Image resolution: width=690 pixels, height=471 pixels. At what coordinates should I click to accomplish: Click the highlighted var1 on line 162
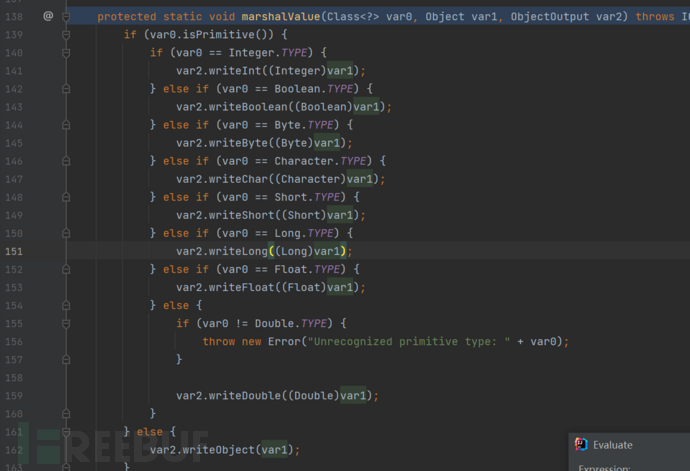[x=274, y=450]
